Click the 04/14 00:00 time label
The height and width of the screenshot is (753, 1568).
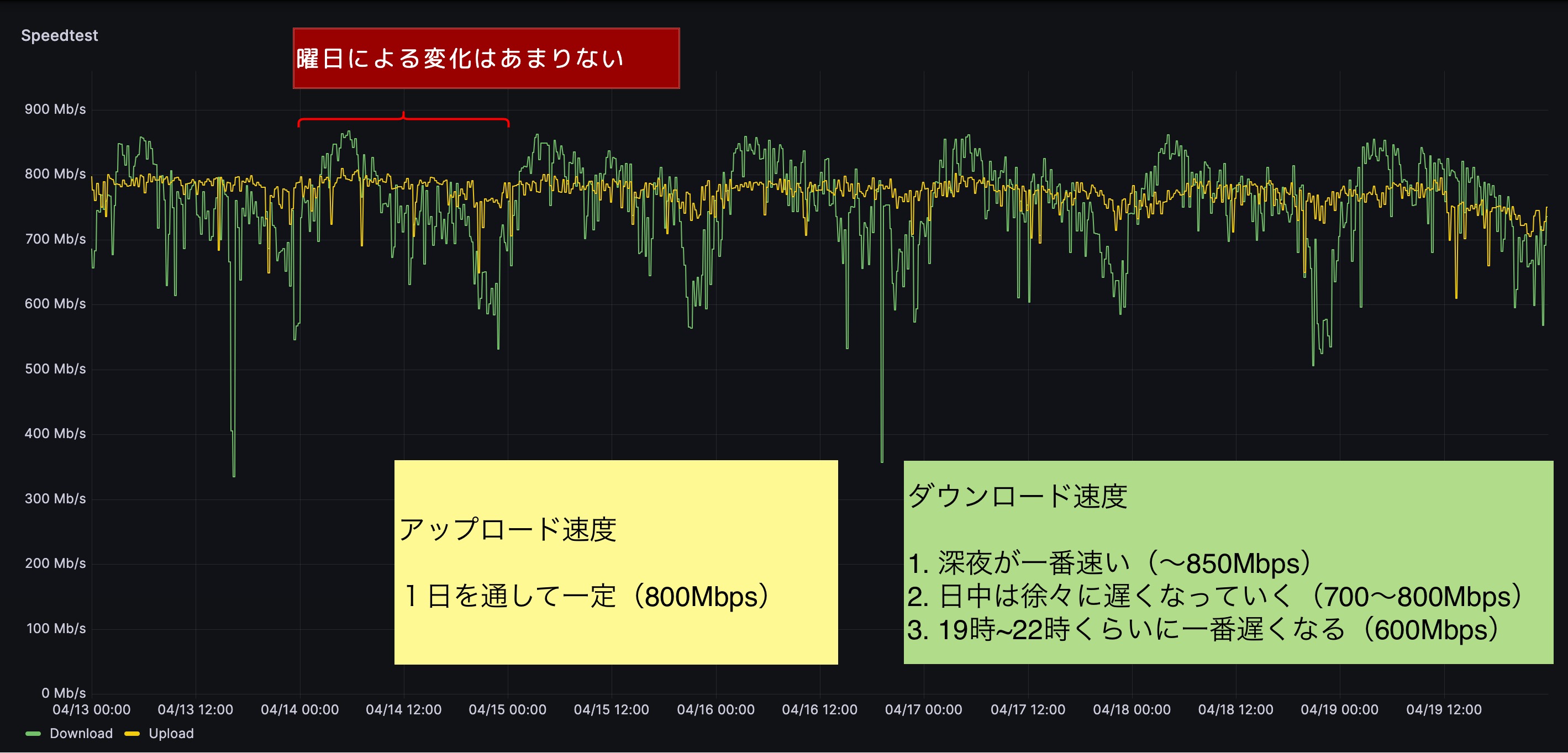coord(299,710)
